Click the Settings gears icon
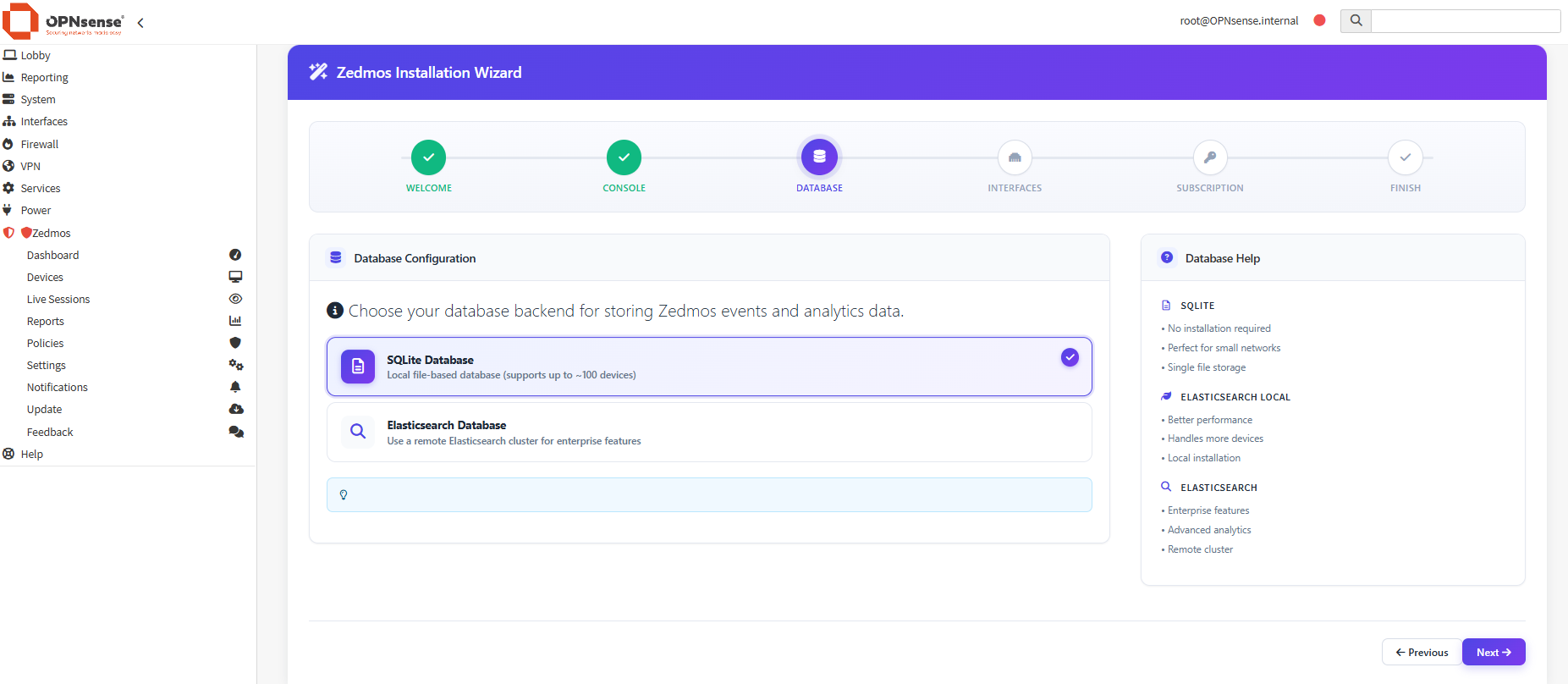This screenshot has height=684, width=1568. pyautogui.click(x=236, y=365)
